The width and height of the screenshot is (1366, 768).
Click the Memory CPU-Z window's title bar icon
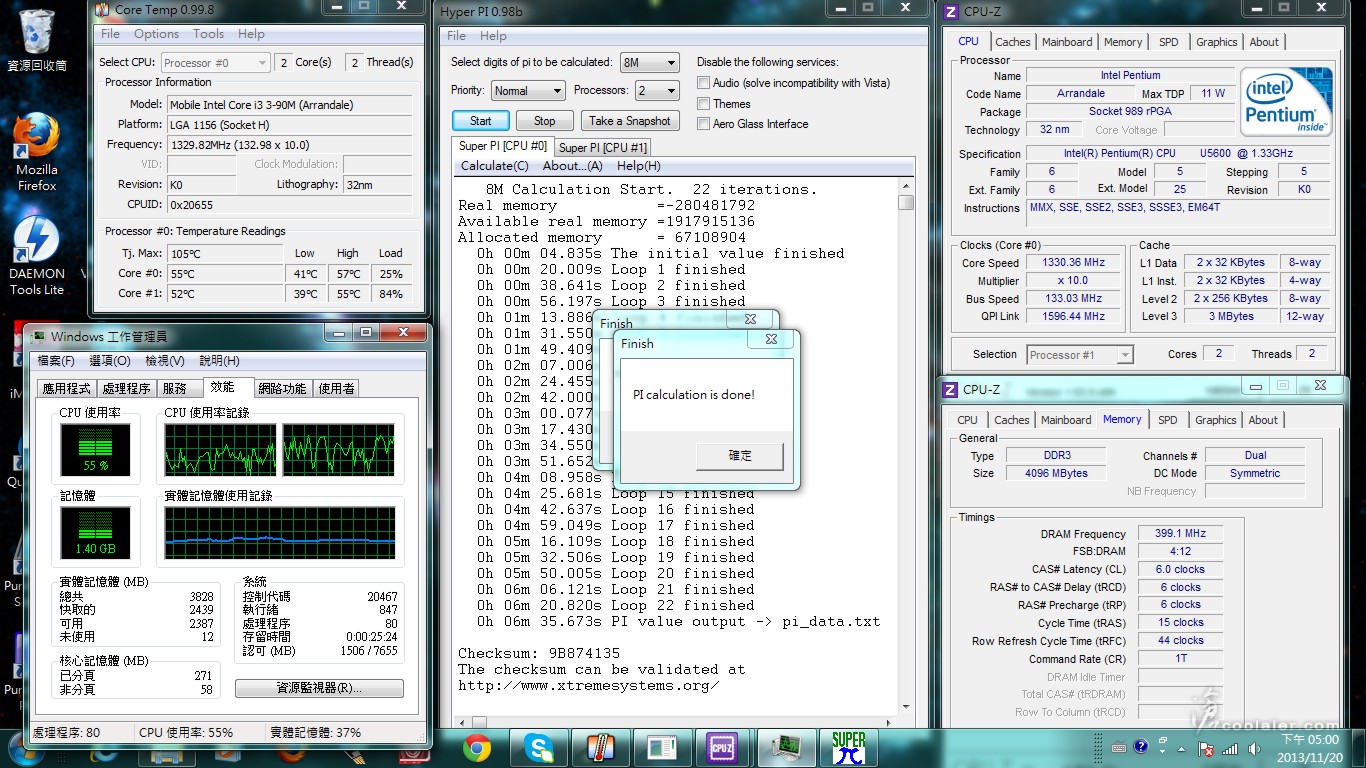pos(950,390)
